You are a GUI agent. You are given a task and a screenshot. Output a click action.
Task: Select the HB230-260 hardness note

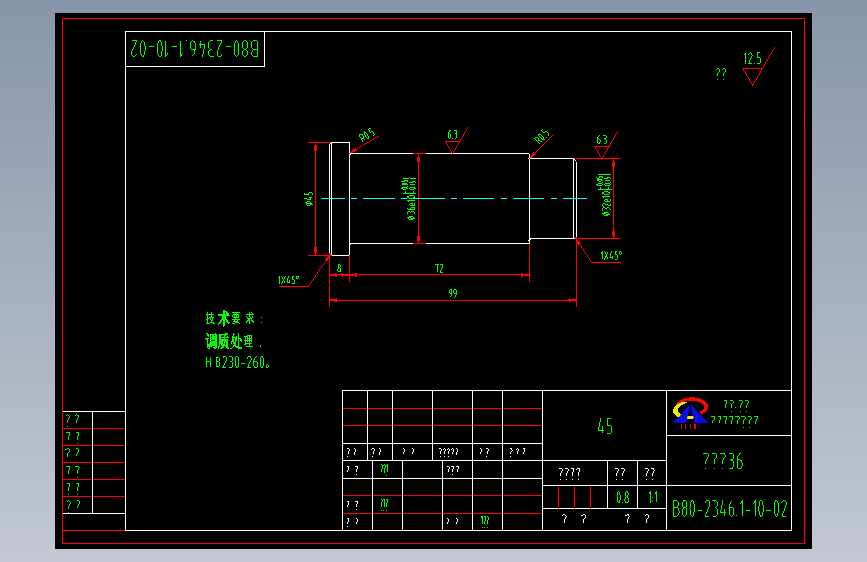(x=237, y=362)
